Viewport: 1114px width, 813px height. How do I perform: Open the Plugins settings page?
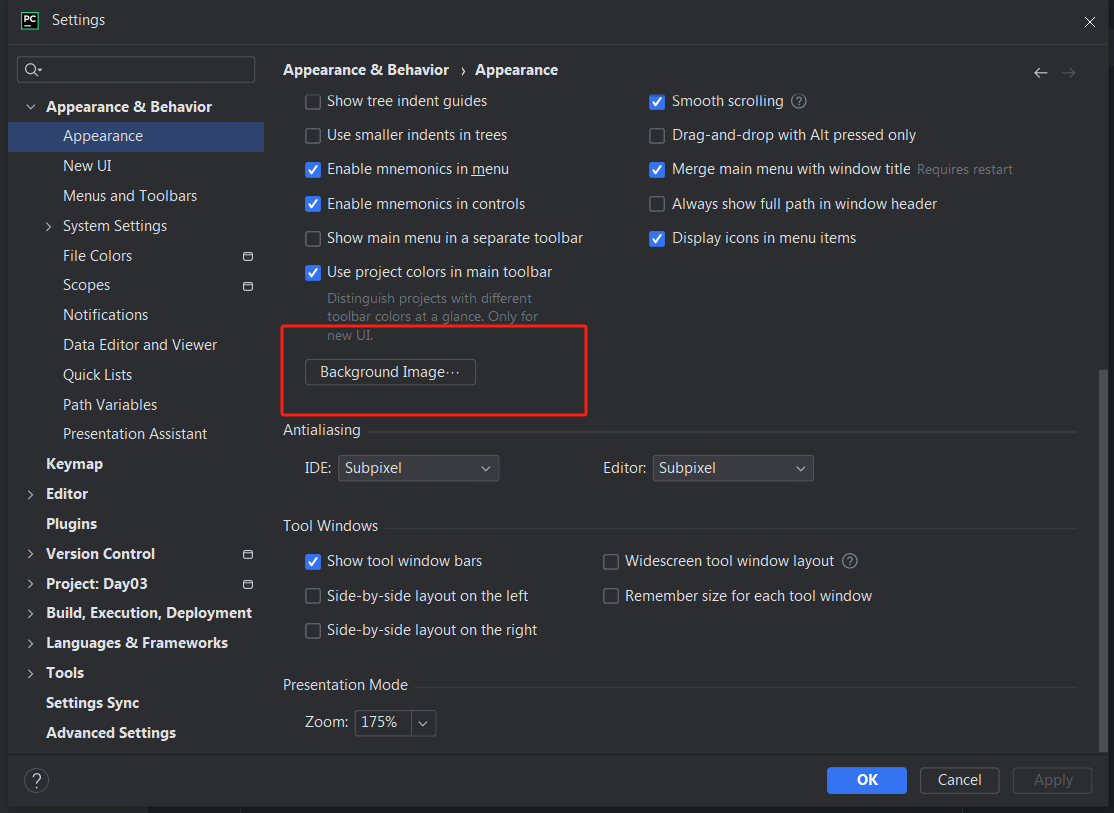coord(71,524)
